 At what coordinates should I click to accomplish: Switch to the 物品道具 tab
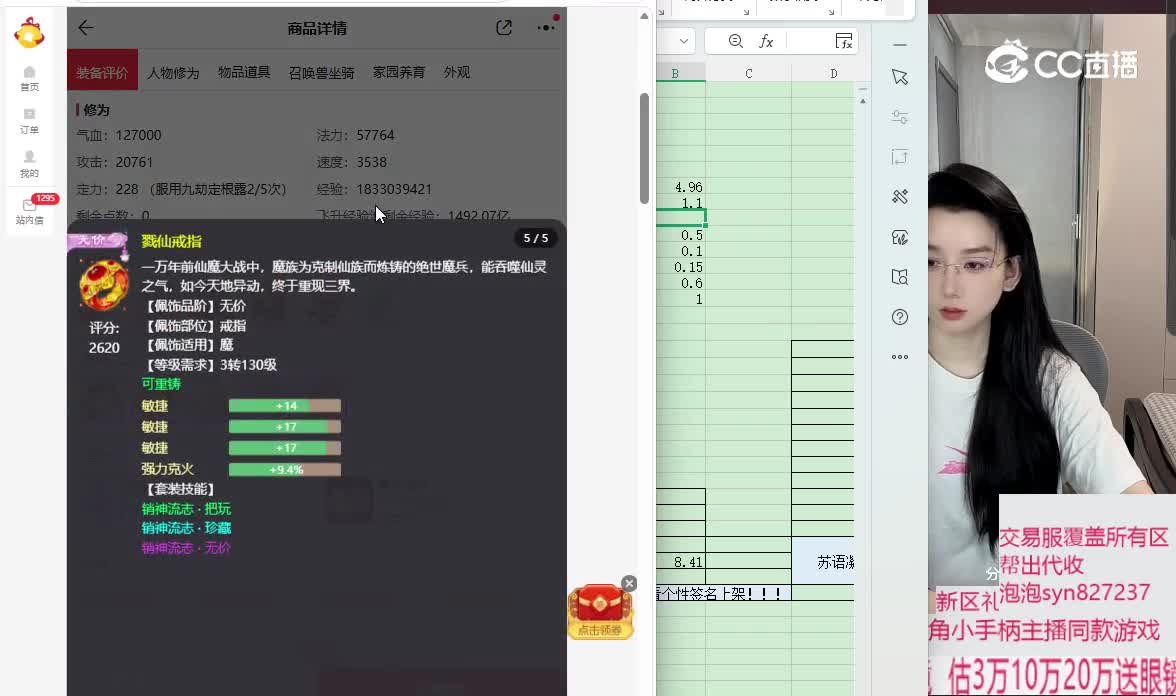244,73
